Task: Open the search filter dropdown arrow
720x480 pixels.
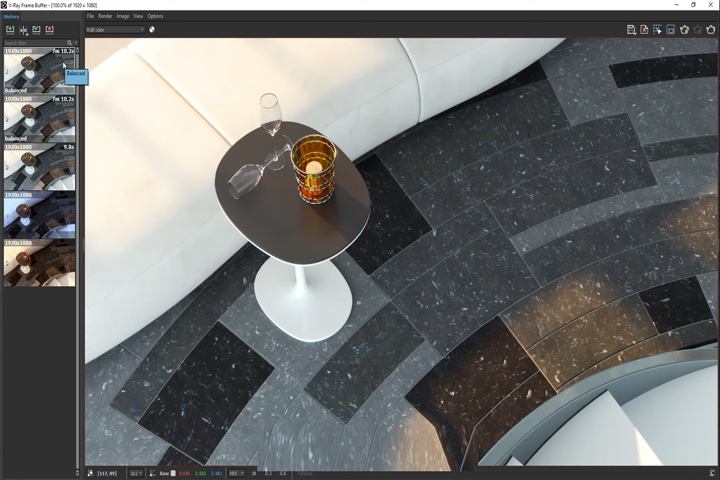Action: 75,43
